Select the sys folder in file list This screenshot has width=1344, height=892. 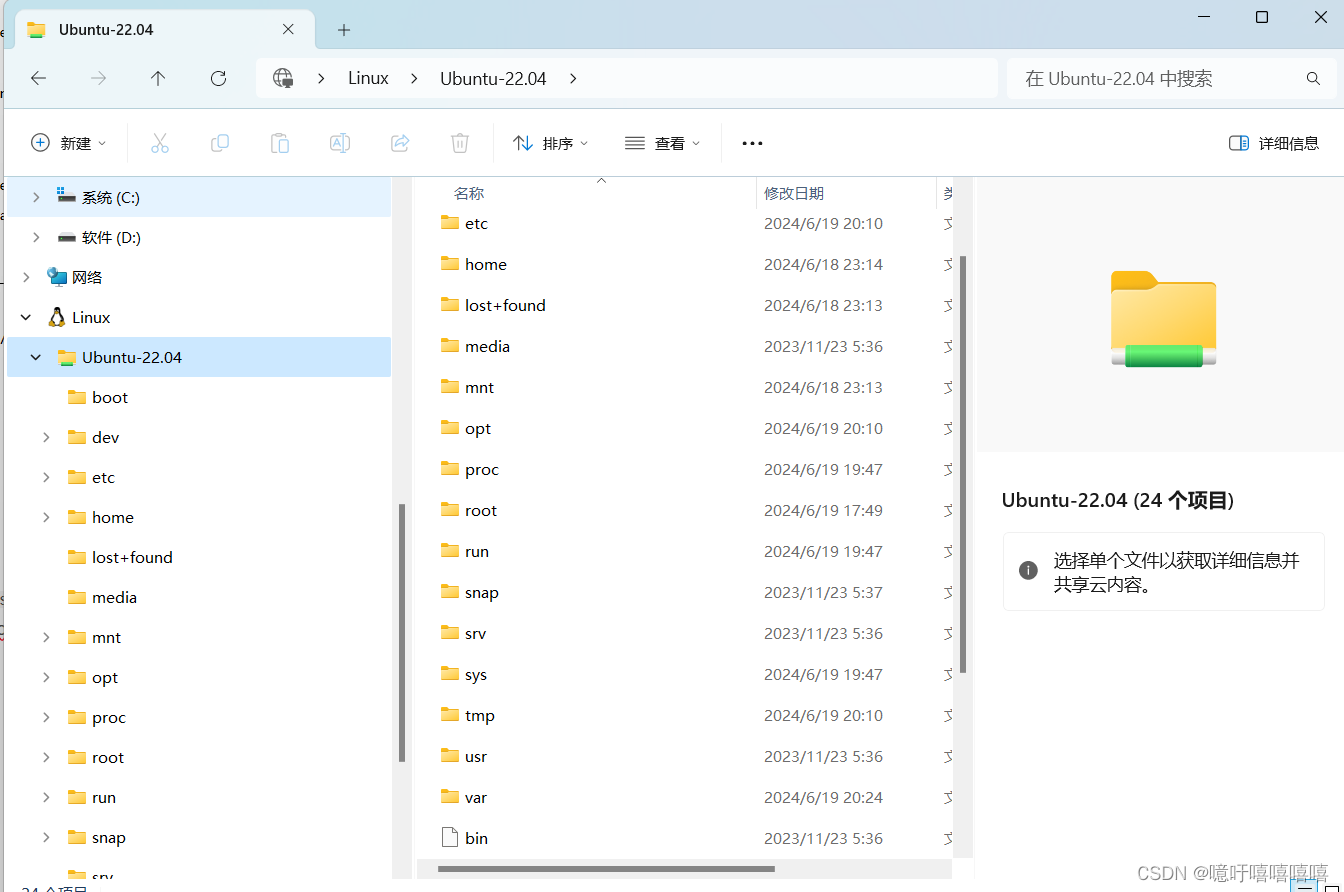(x=476, y=674)
